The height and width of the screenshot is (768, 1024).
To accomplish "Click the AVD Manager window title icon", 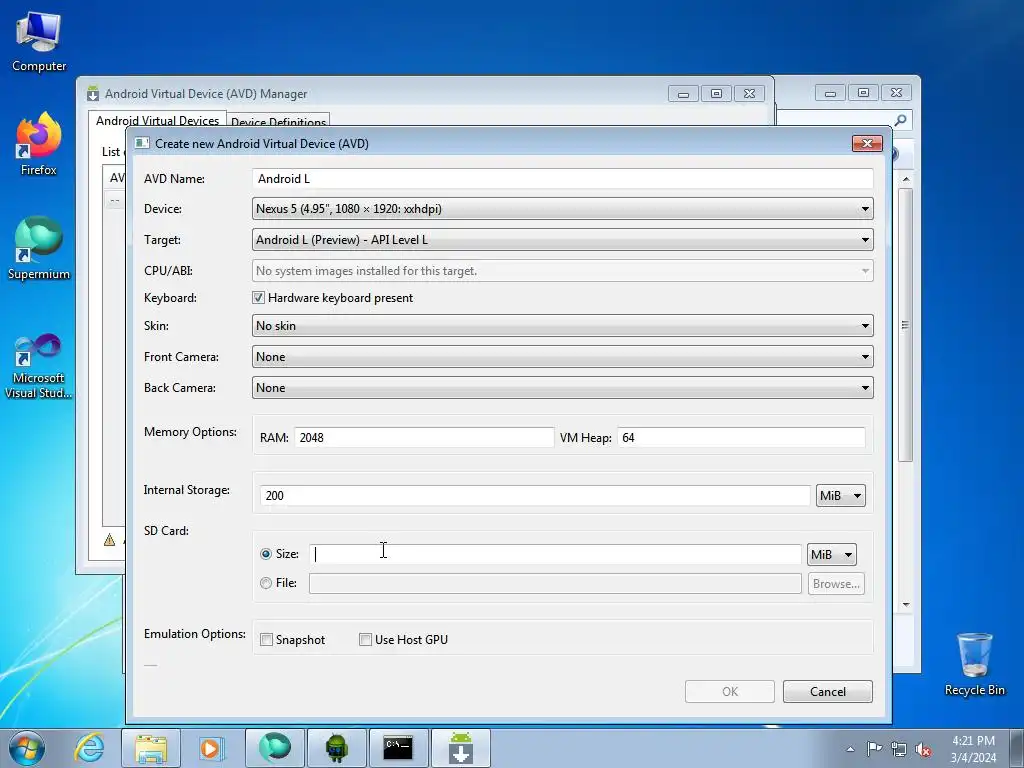I will coord(93,93).
